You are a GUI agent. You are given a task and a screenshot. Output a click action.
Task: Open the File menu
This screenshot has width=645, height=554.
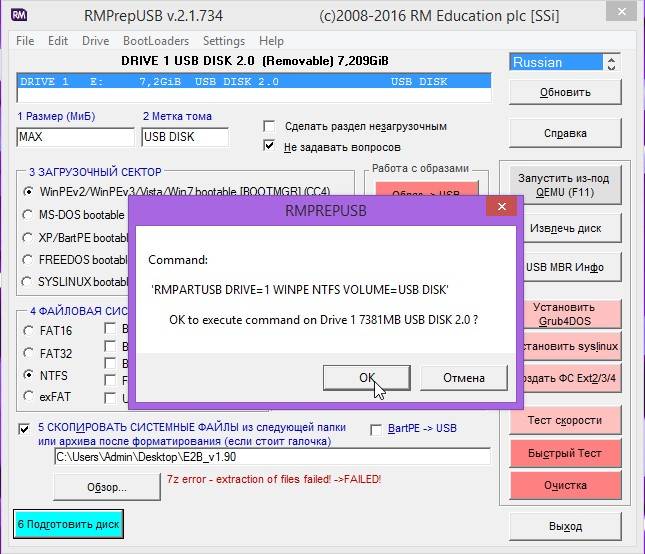[25, 41]
